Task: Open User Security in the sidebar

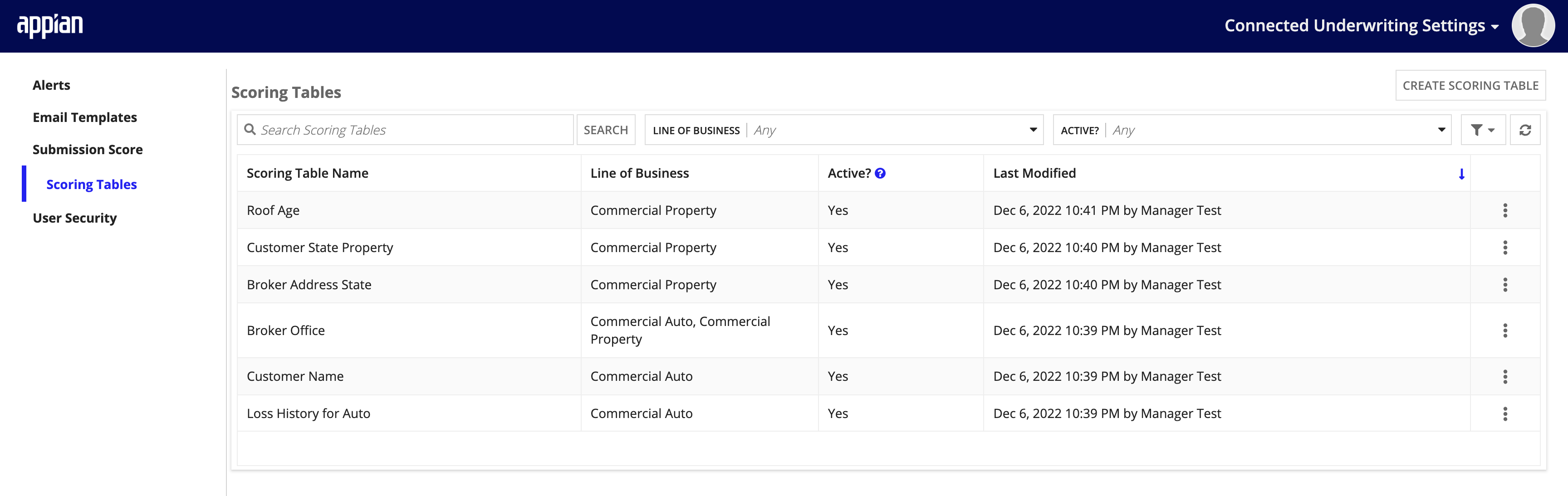Action: 74,218
